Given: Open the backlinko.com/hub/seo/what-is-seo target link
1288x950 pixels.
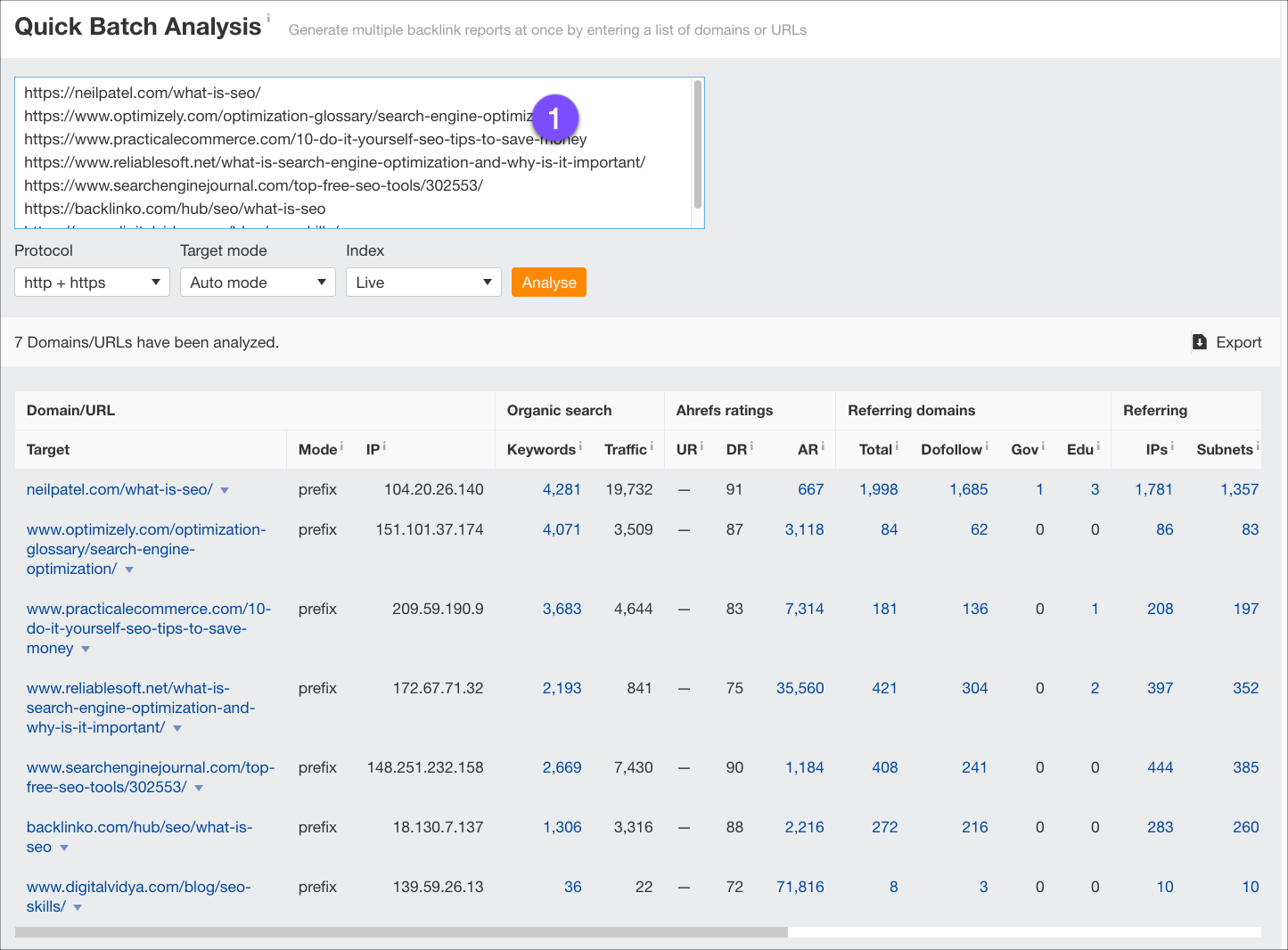Looking at the screenshot, I should pos(139,828).
